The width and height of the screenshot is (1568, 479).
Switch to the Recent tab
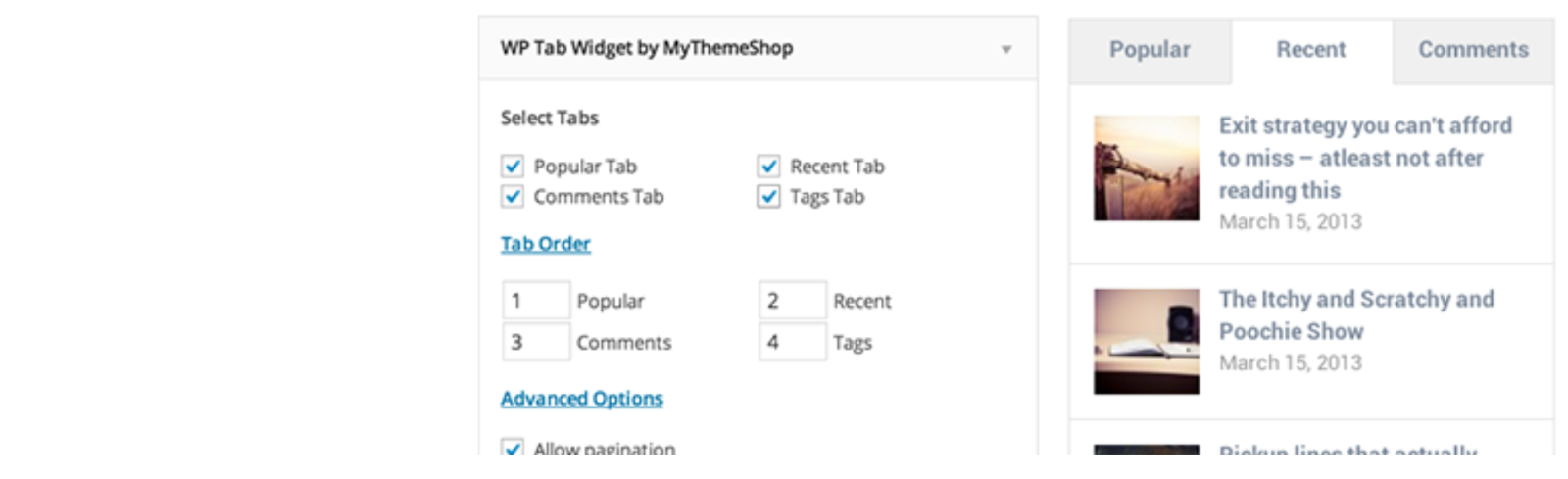click(x=1311, y=50)
